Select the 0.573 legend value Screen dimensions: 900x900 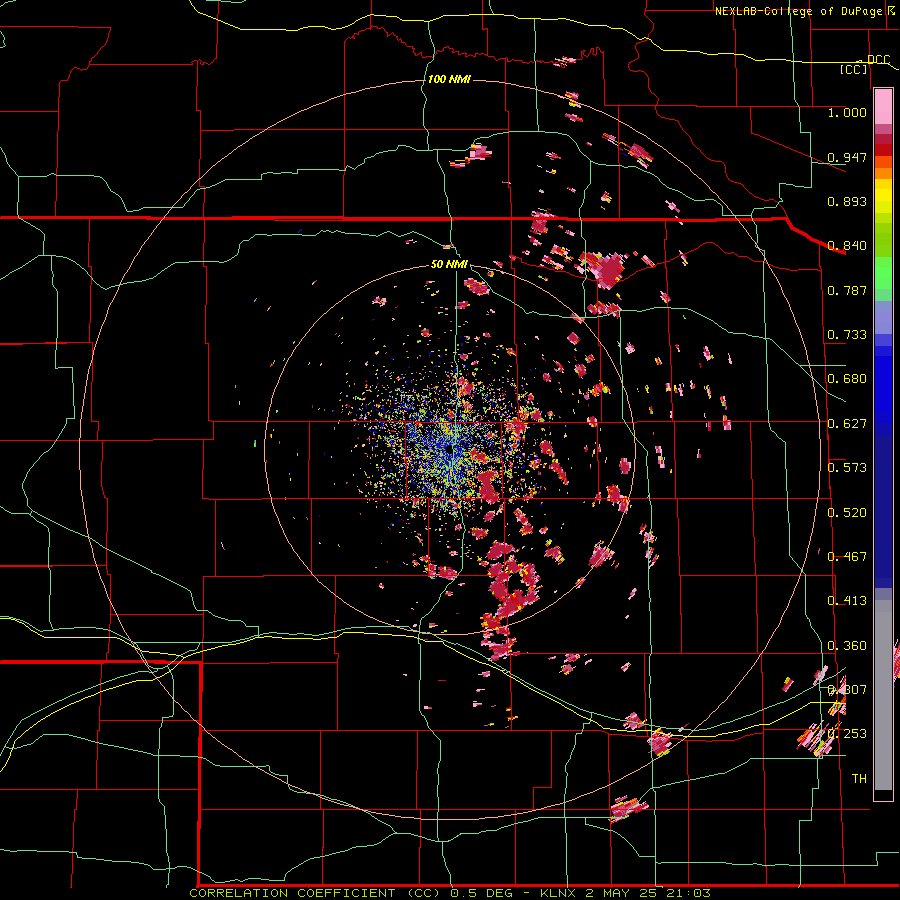[x=847, y=468]
